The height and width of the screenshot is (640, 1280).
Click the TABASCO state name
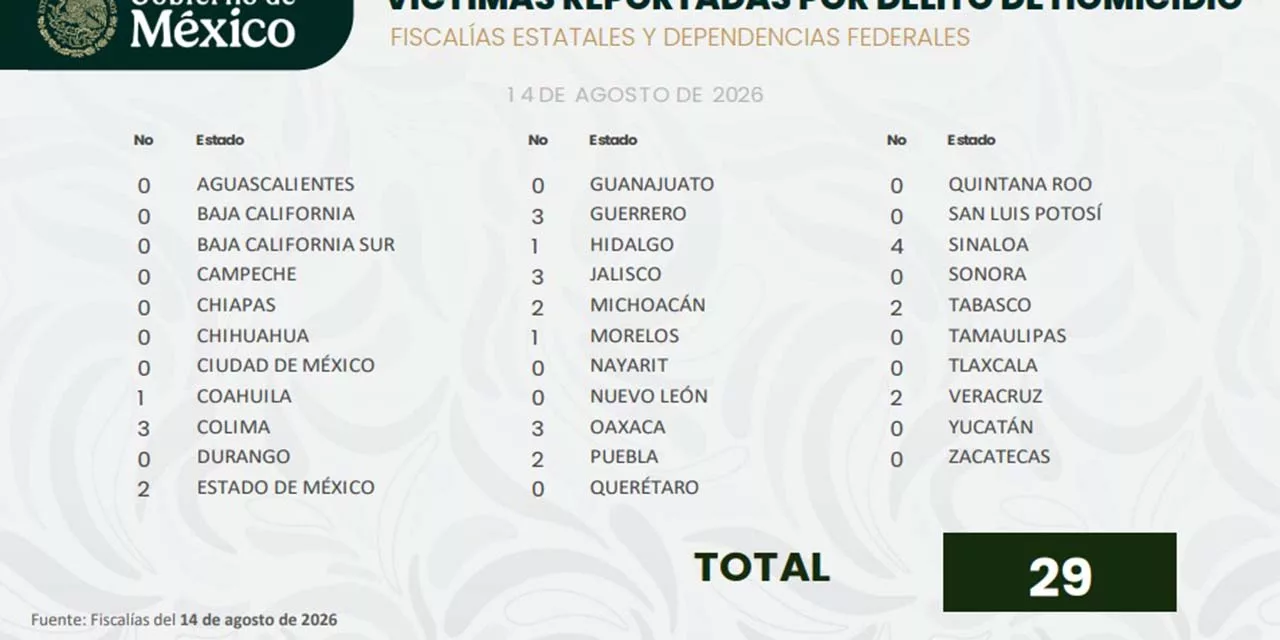click(989, 305)
